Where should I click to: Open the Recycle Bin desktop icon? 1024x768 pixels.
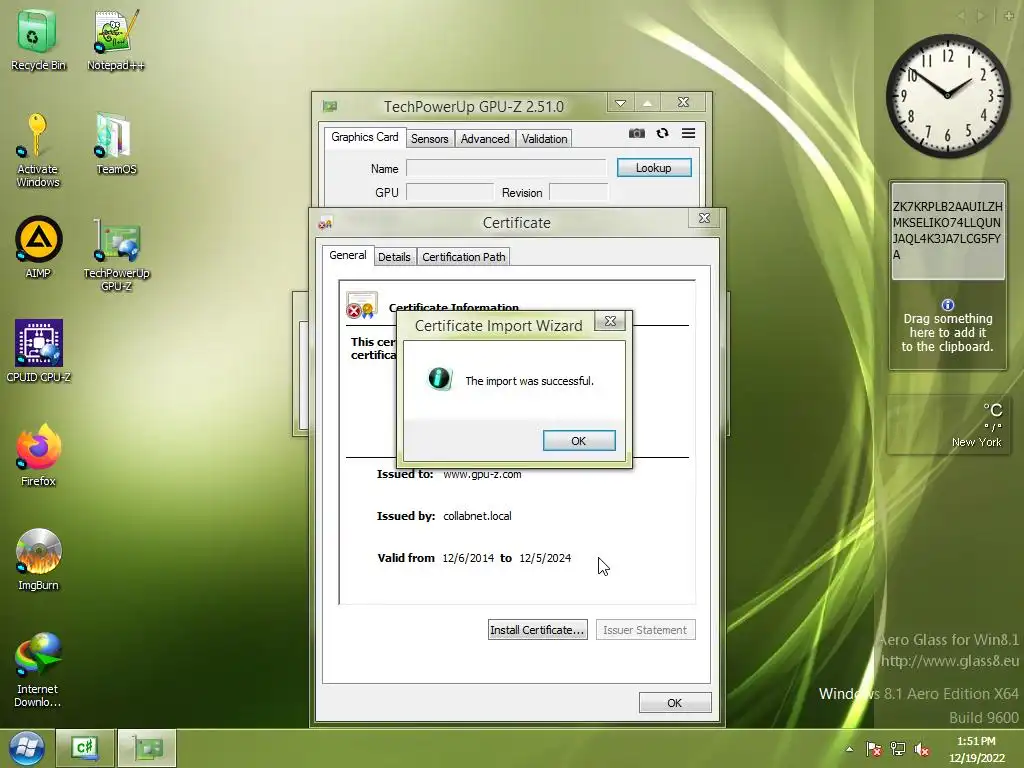(x=38, y=40)
